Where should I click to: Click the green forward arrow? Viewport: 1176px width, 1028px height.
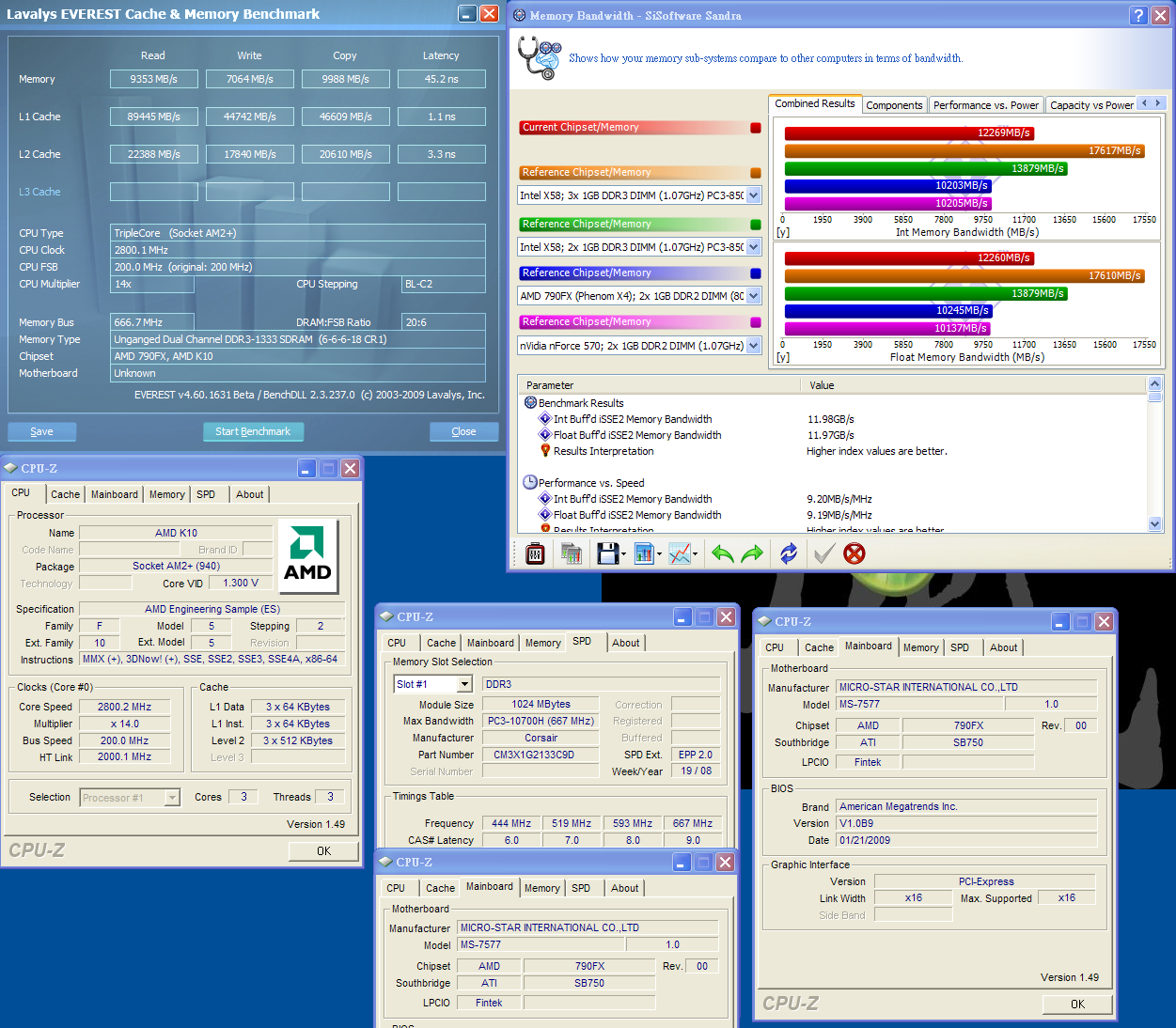pos(752,553)
